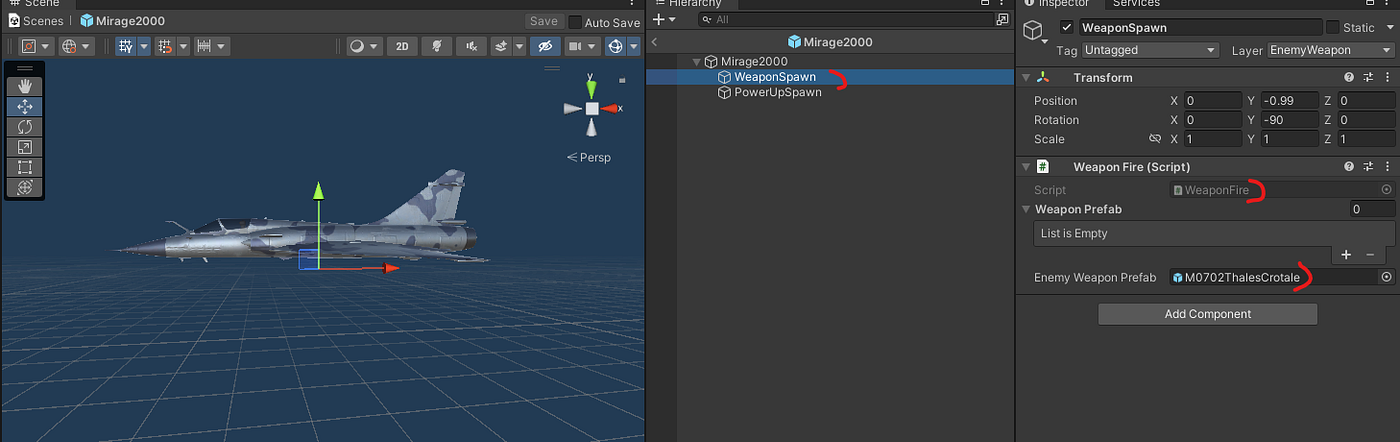Viewport: 1400px width, 442px height.
Task: Click Hierarchy search field
Action: 847,19
